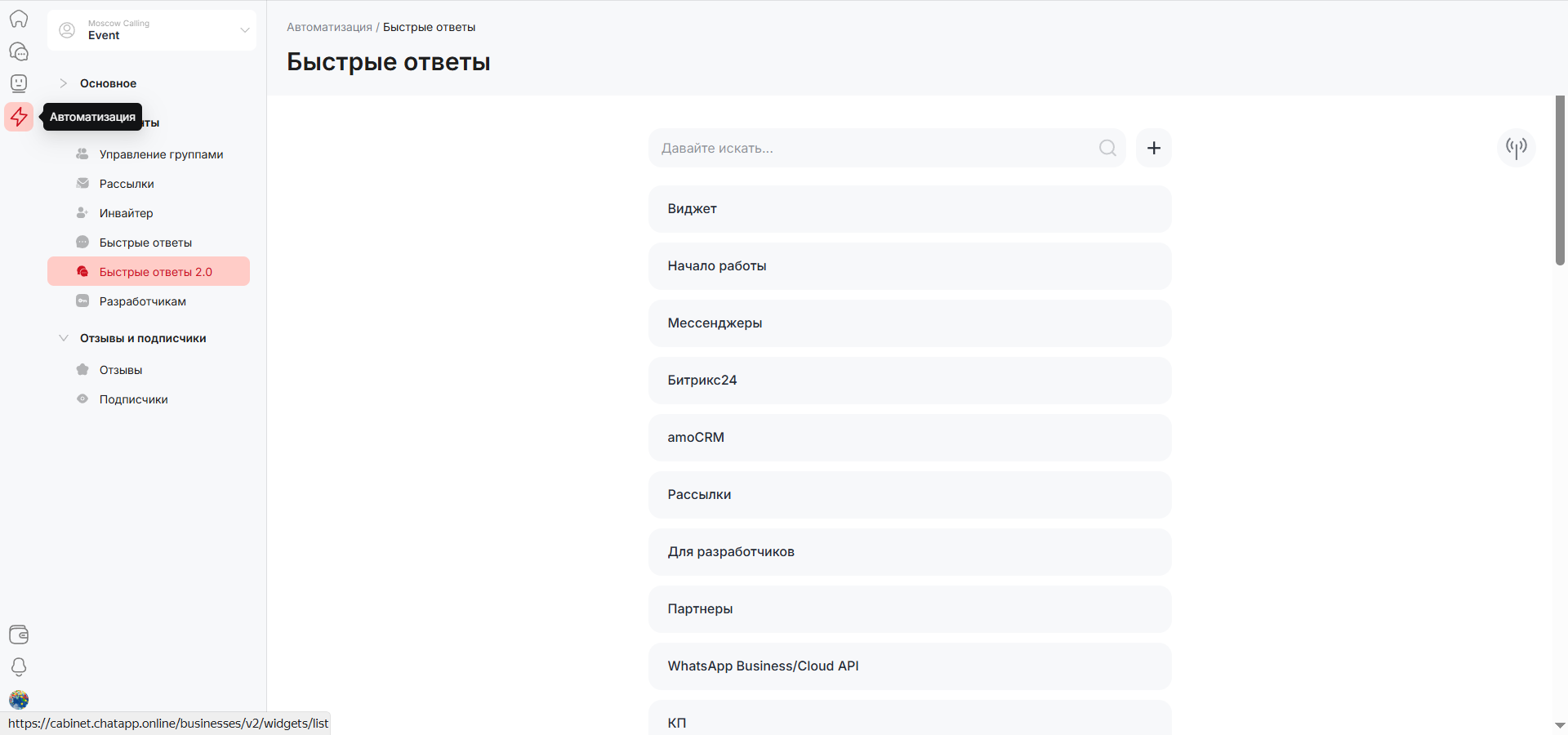Image resolution: width=1568 pixels, height=735 pixels.
Task: Click the page vertical scrollbar
Action: pyautogui.click(x=1560, y=180)
